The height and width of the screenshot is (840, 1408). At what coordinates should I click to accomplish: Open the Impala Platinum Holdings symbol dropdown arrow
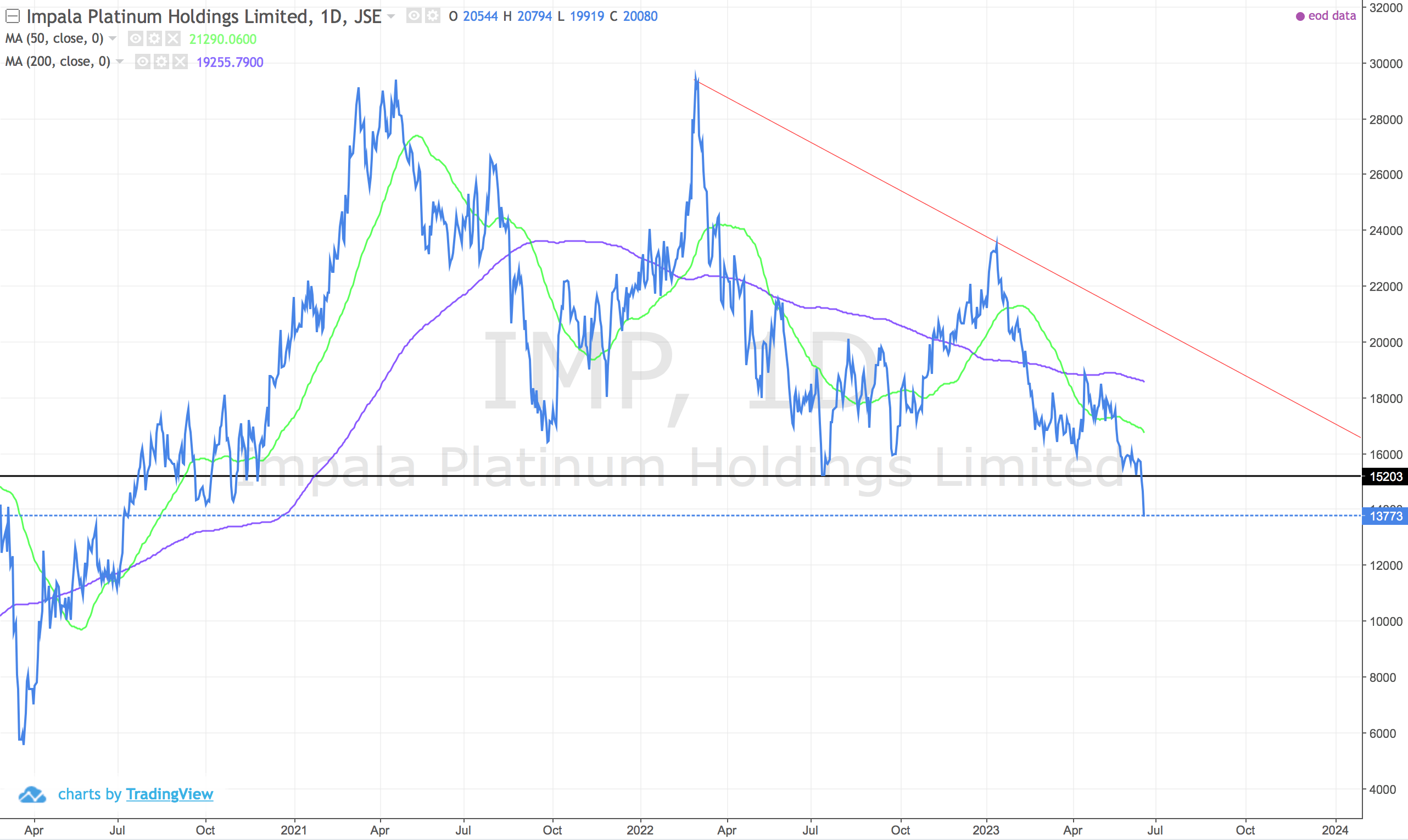(391, 16)
